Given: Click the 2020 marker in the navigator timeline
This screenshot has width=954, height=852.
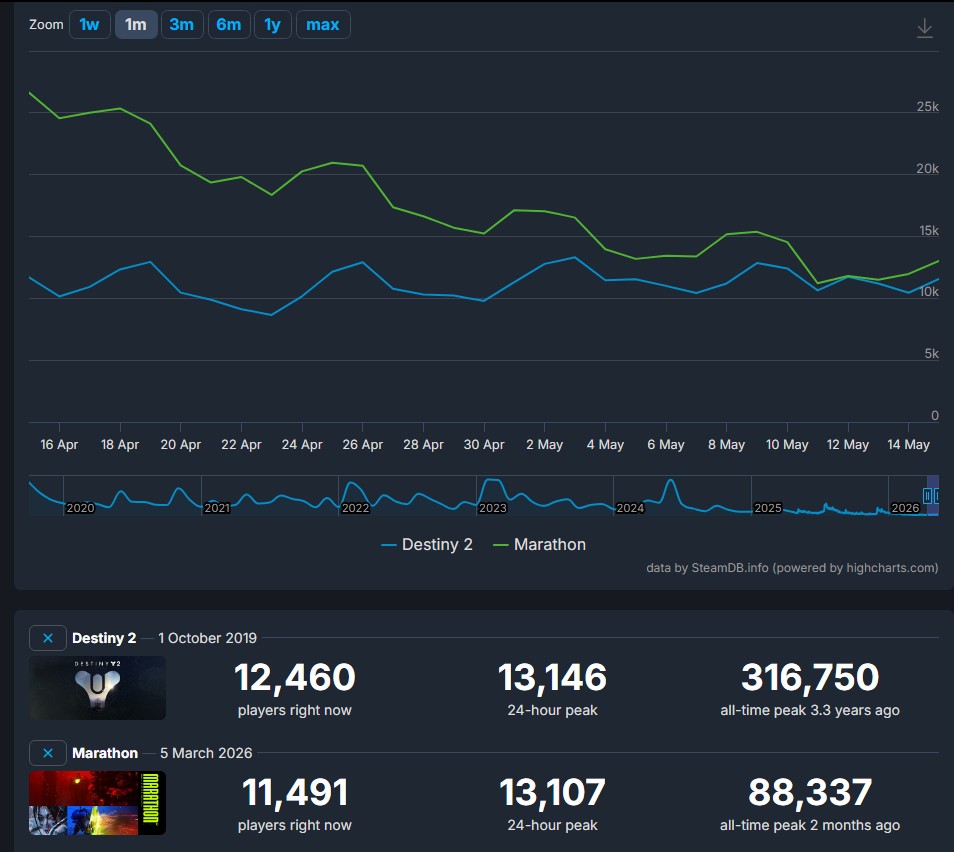Looking at the screenshot, I should coord(80,508).
